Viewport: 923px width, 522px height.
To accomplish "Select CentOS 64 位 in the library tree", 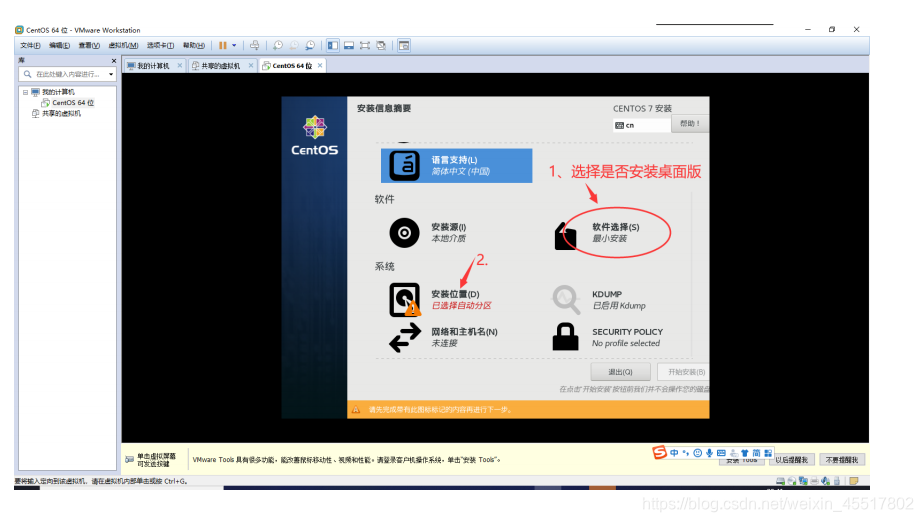I will tap(72, 102).
